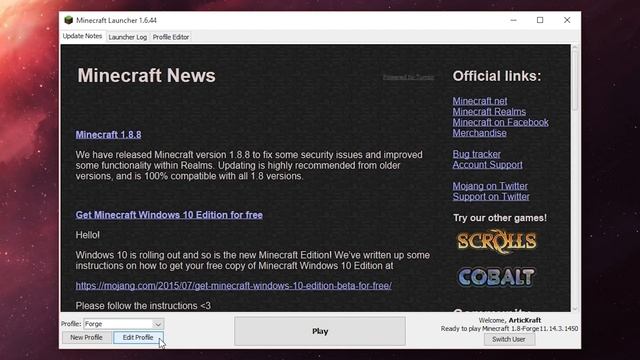Viewport: 640px width, 360px height.
Task: Follow the mojang.com Windows 10 edition URL
Action: 233,286
